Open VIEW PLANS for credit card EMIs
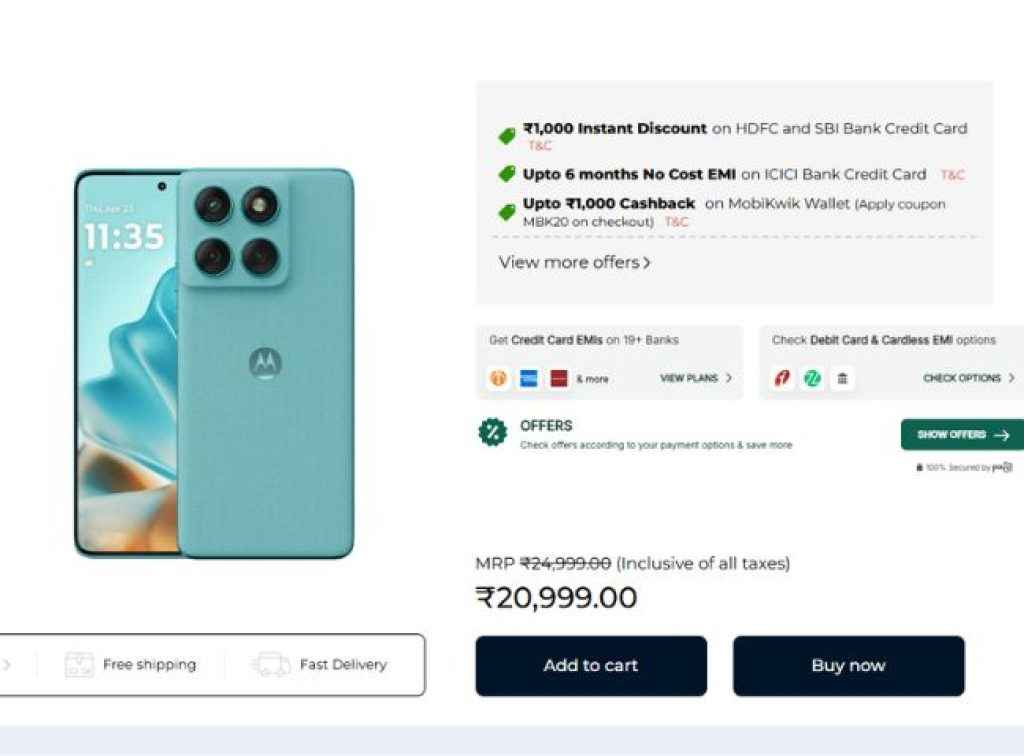Viewport: 1024px width, 756px height. tap(695, 379)
